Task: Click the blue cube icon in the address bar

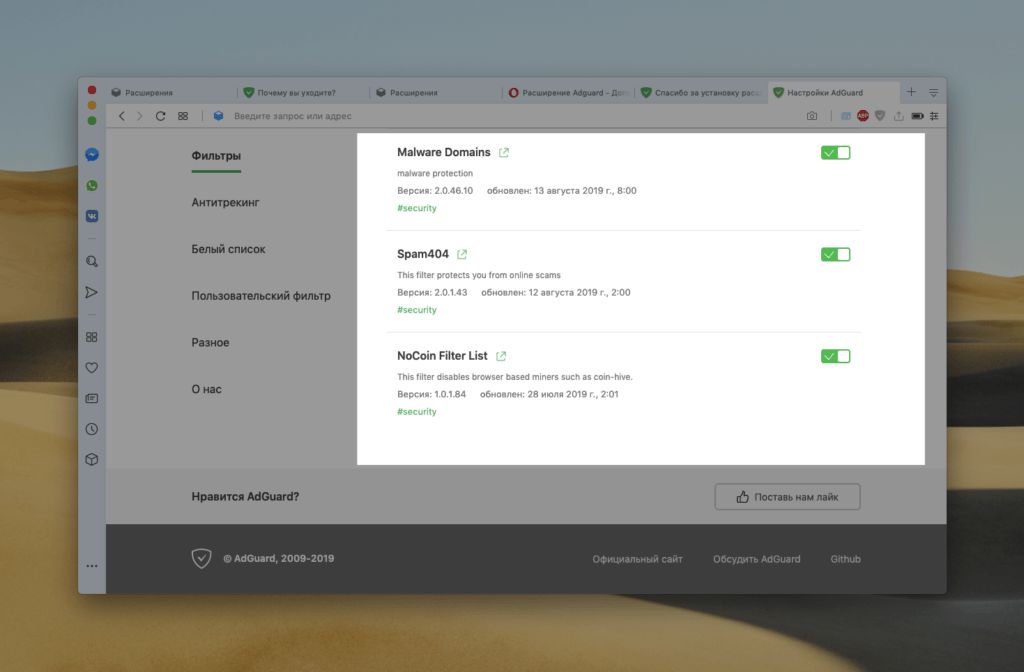Action: pyautogui.click(x=219, y=116)
